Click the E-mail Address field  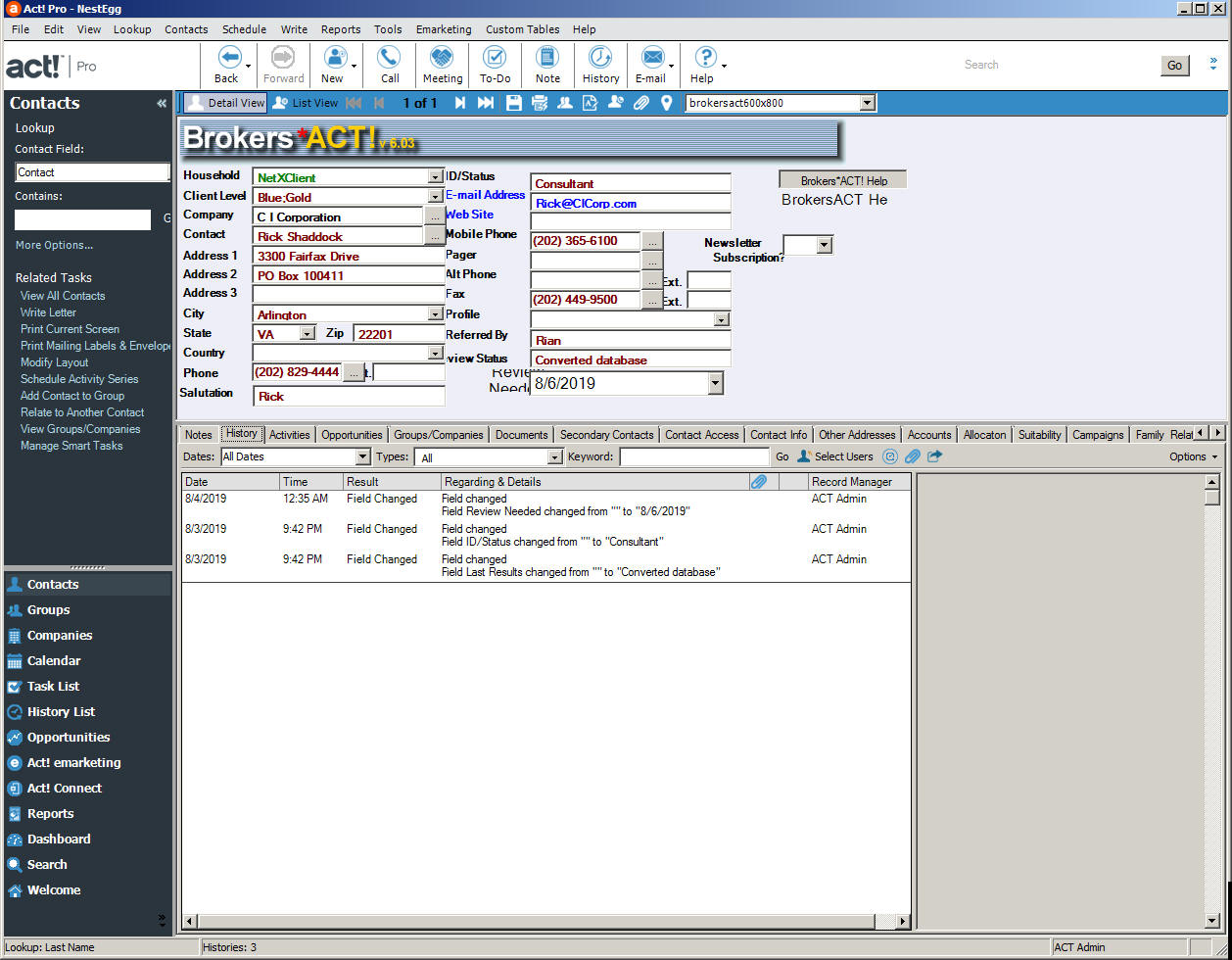(631, 203)
